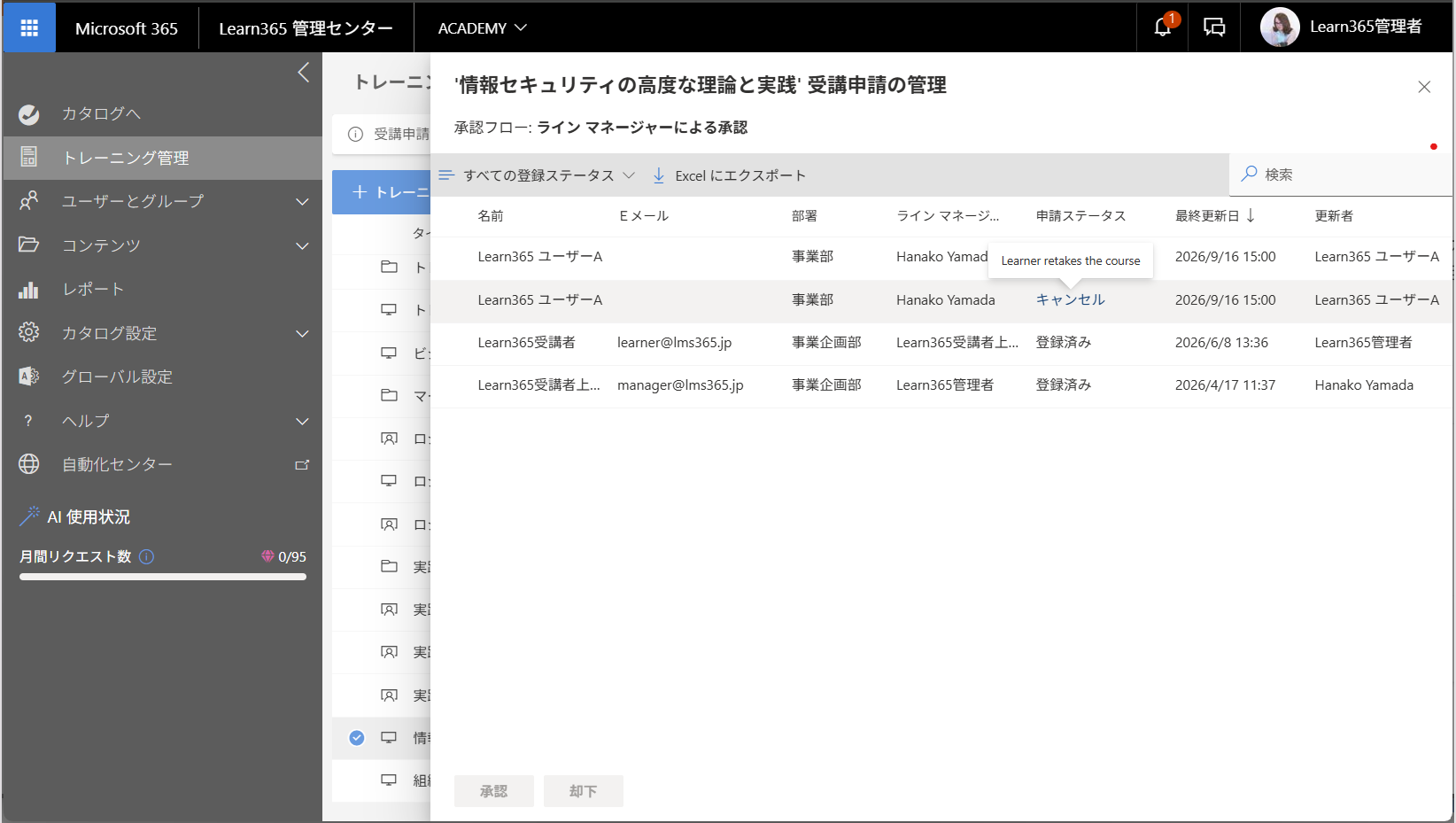This screenshot has height=823, width=1456.
Task: Click the Learn365管理者 profile avatar
Action: click(1280, 27)
